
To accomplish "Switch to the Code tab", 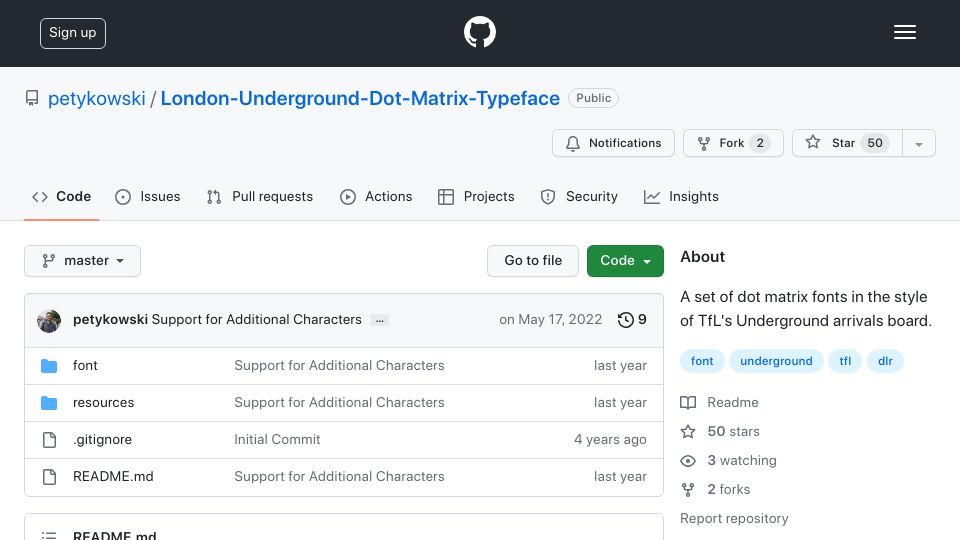I will (61, 197).
